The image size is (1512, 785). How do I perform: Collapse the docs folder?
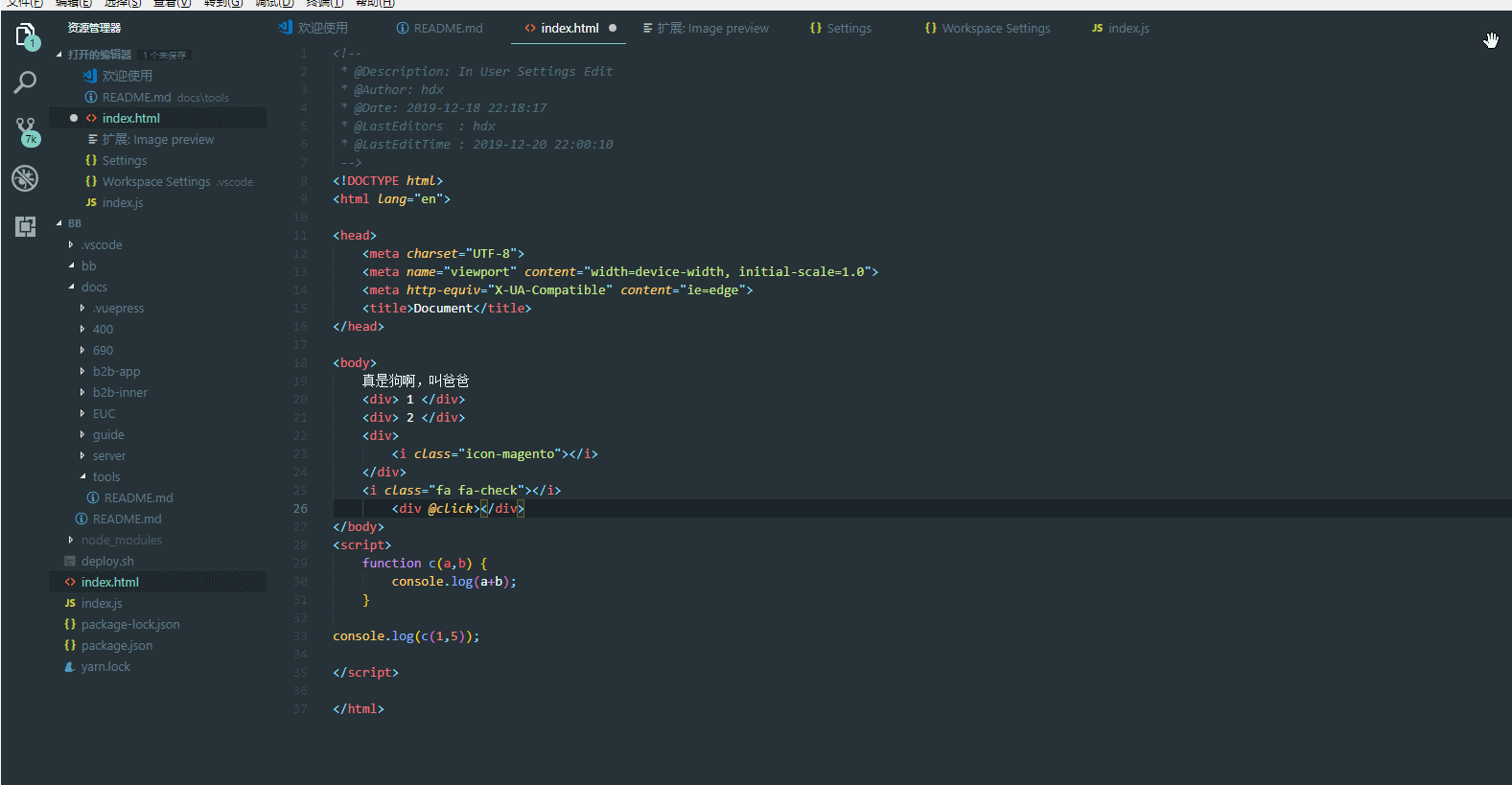[71, 287]
